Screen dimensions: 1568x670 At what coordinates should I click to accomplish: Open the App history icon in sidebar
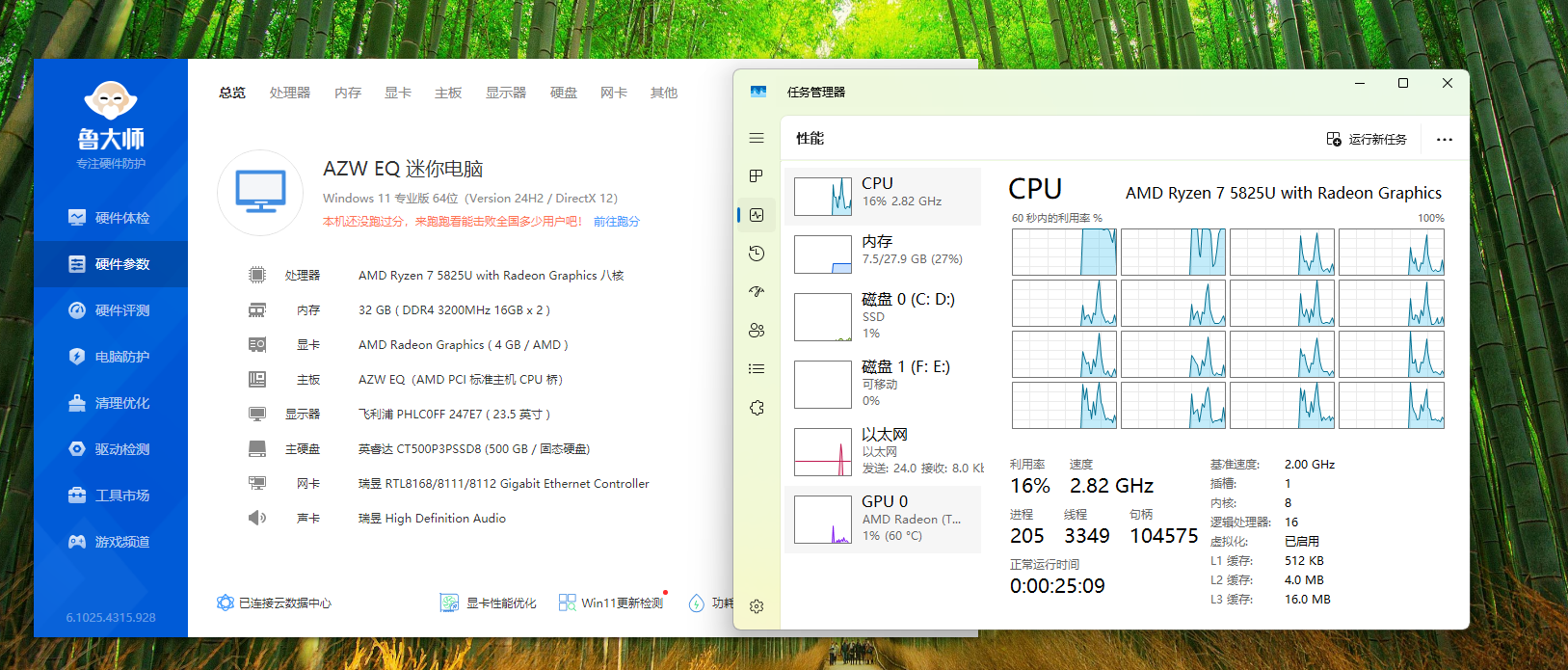pyautogui.click(x=757, y=254)
